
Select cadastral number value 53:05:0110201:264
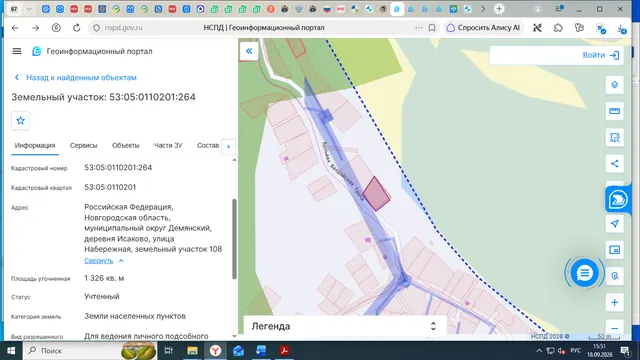[118, 168]
